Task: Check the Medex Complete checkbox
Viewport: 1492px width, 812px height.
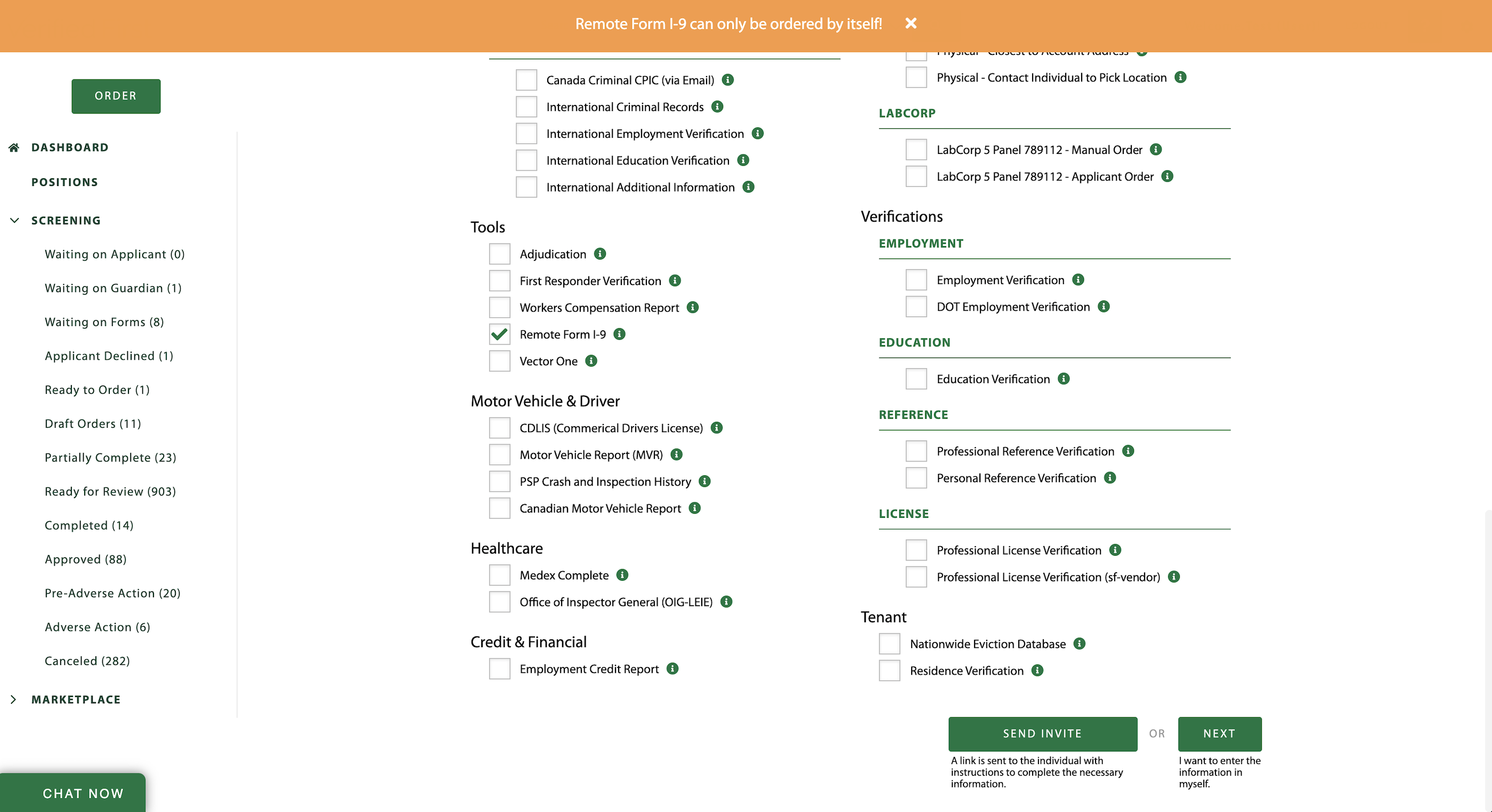Action: pos(499,575)
